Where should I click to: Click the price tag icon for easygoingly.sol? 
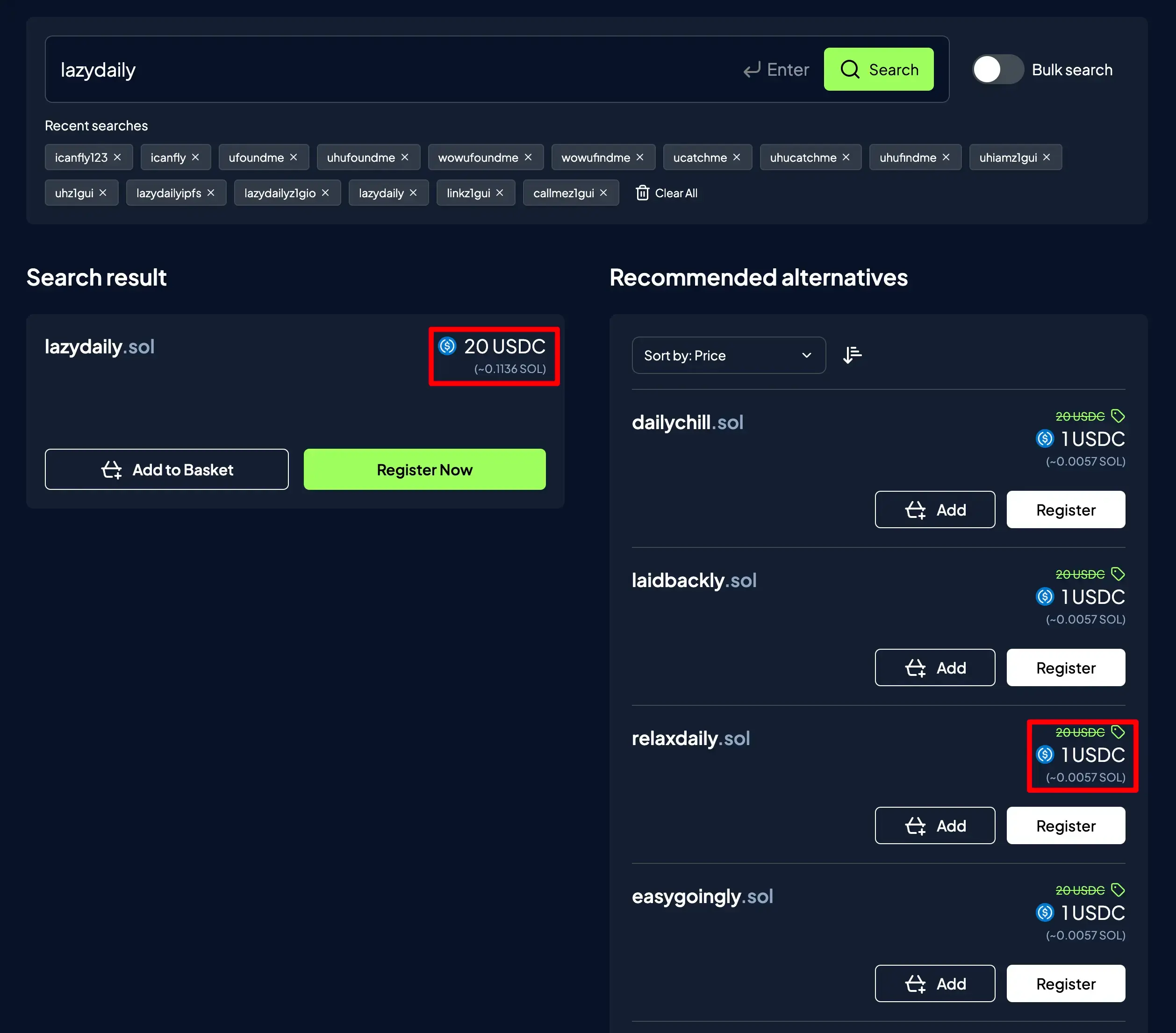(1117, 890)
